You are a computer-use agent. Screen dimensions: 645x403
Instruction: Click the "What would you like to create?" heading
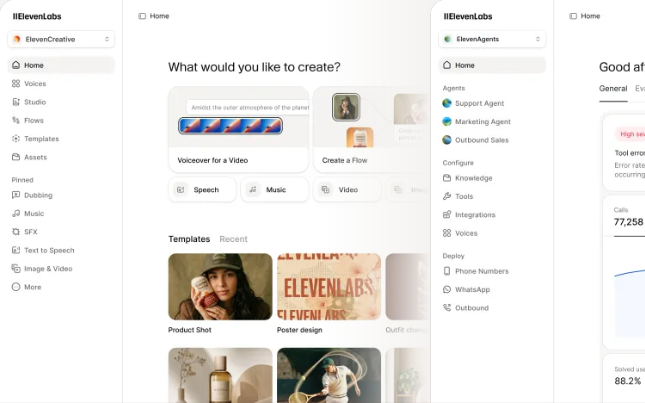pos(254,67)
